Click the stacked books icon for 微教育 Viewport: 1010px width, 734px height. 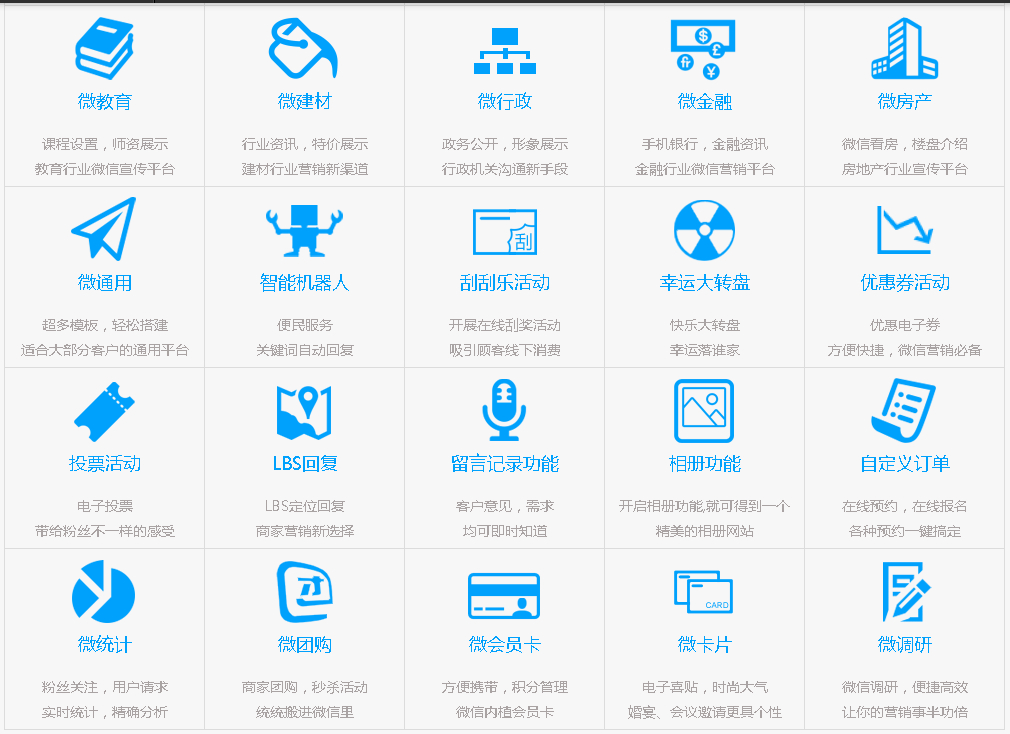point(104,48)
